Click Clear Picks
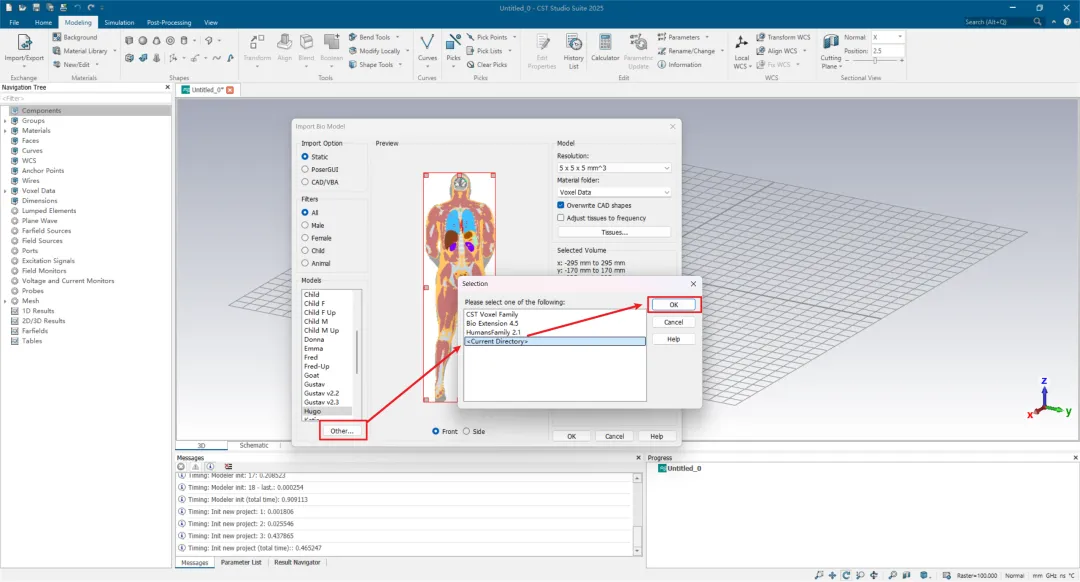Image resolution: width=1080 pixels, height=582 pixels. 487,65
